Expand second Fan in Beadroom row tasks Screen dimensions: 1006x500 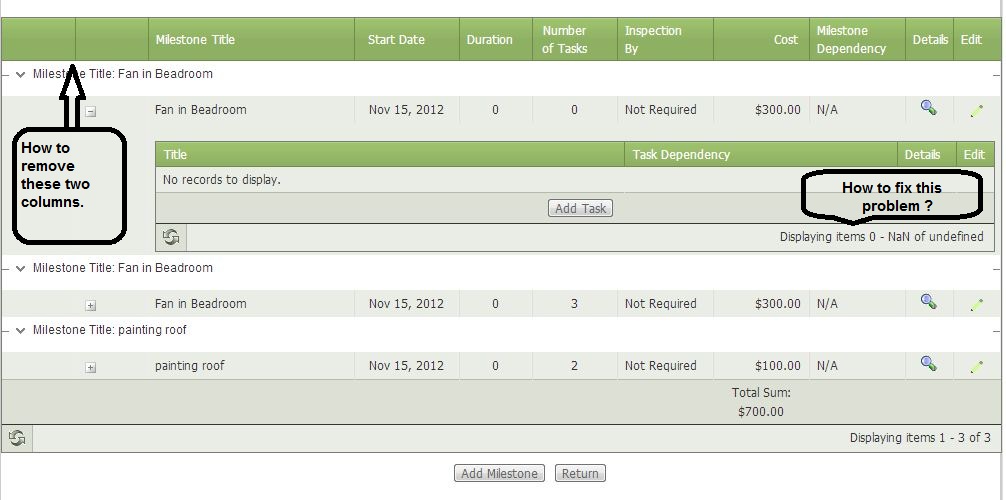pos(90,305)
